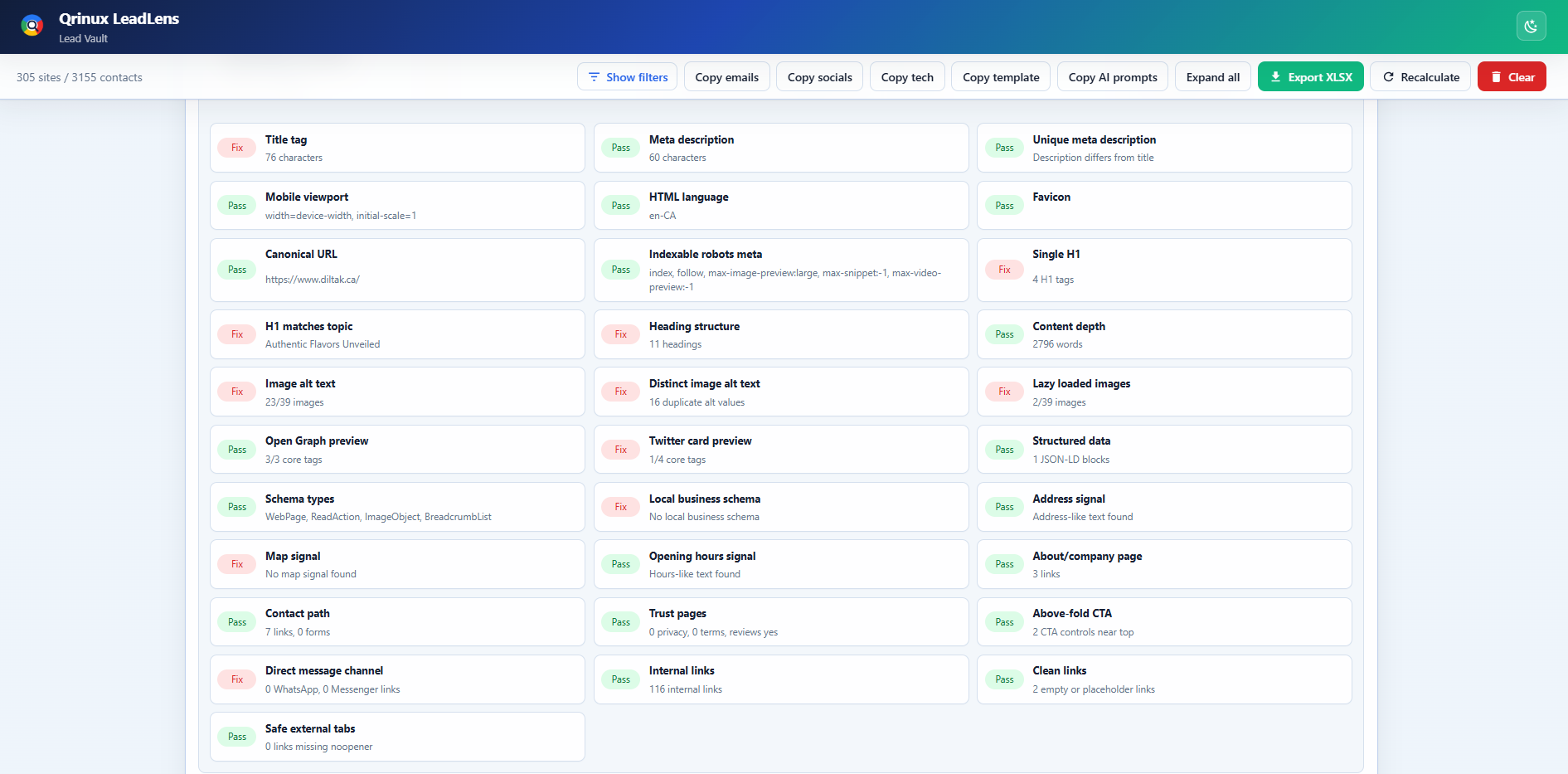Click 'WebPage, ReadAction, ImageObject, BreadcrumbList' text
The height and width of the screenshot is (774, 1568).
[378, 517]
